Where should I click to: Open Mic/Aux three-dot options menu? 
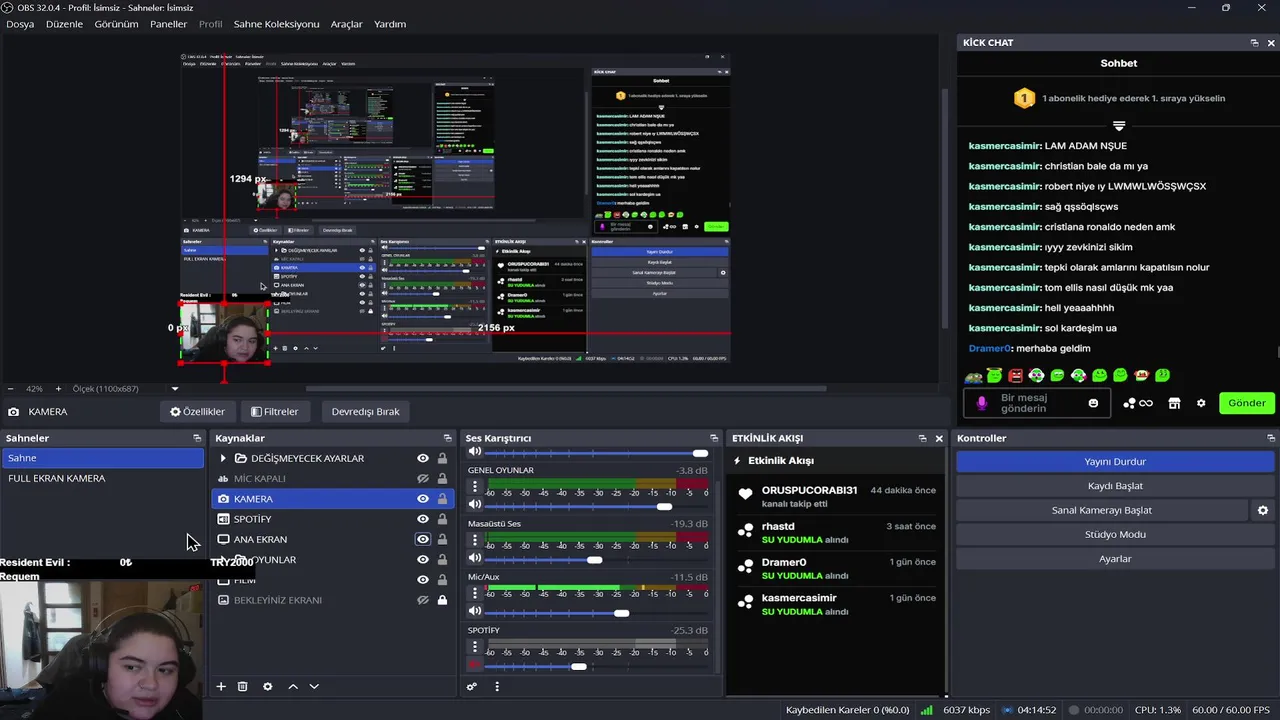tap(475, 592)
